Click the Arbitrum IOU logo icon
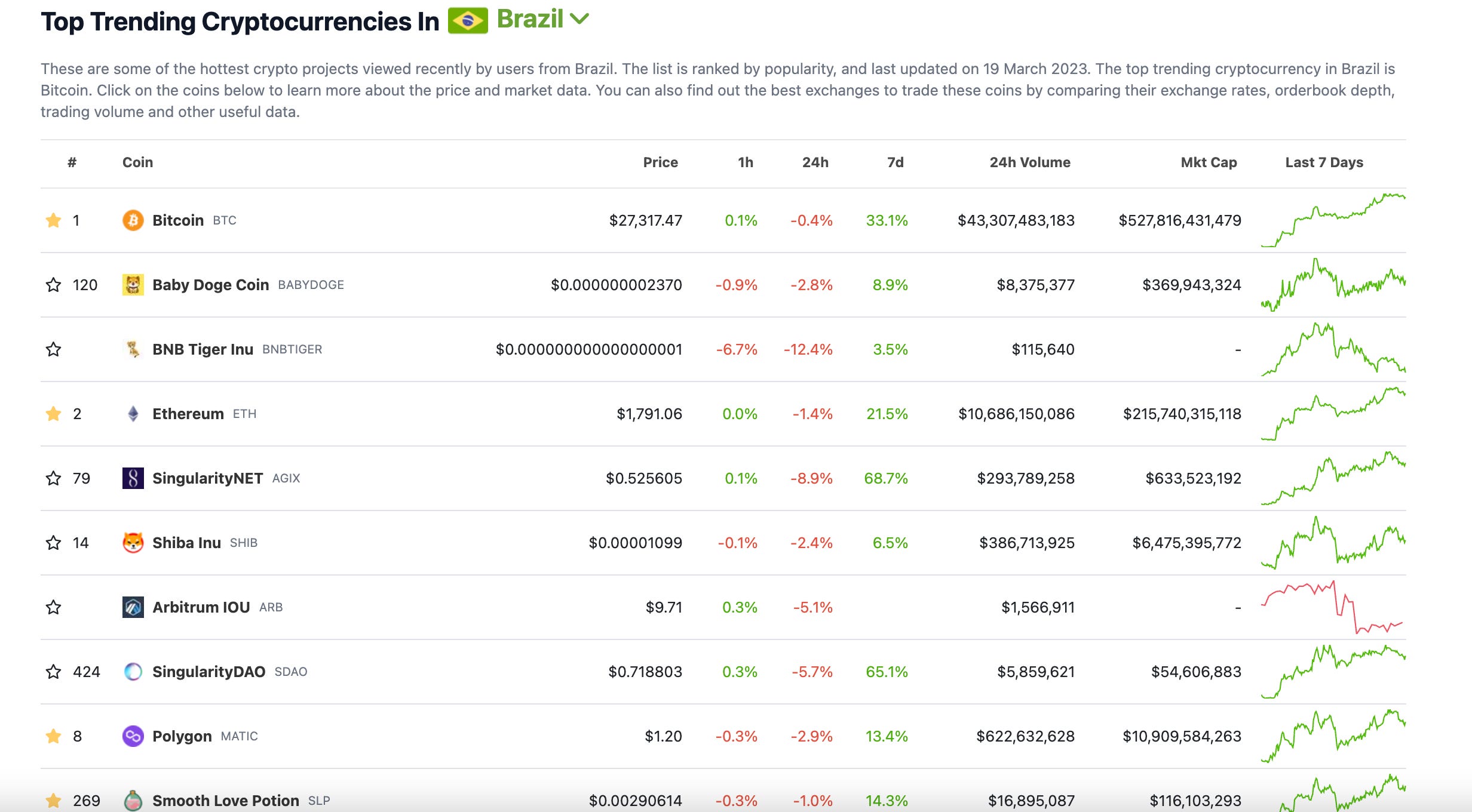This screenshot has width=1472, height=812. 133,607
